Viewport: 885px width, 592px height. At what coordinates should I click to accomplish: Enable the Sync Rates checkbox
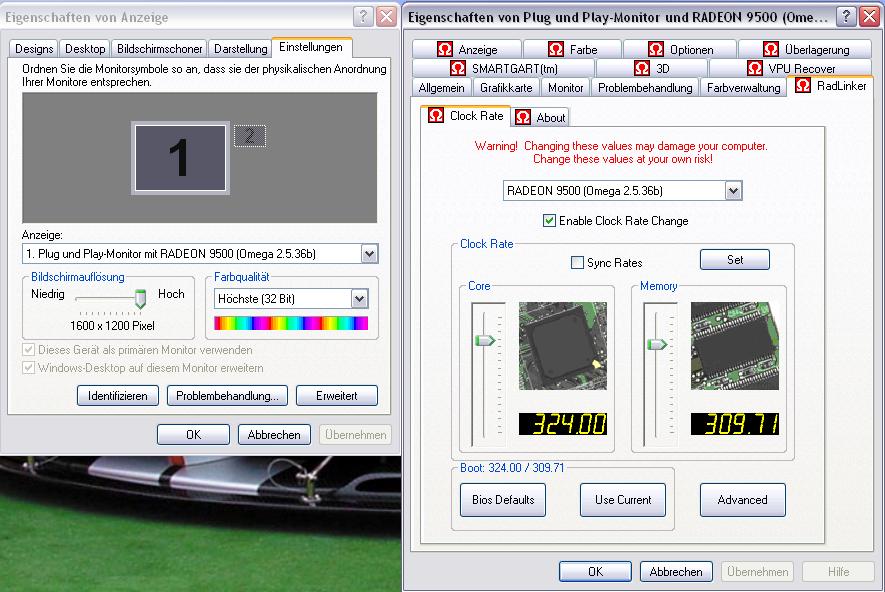tap(577, 262)
